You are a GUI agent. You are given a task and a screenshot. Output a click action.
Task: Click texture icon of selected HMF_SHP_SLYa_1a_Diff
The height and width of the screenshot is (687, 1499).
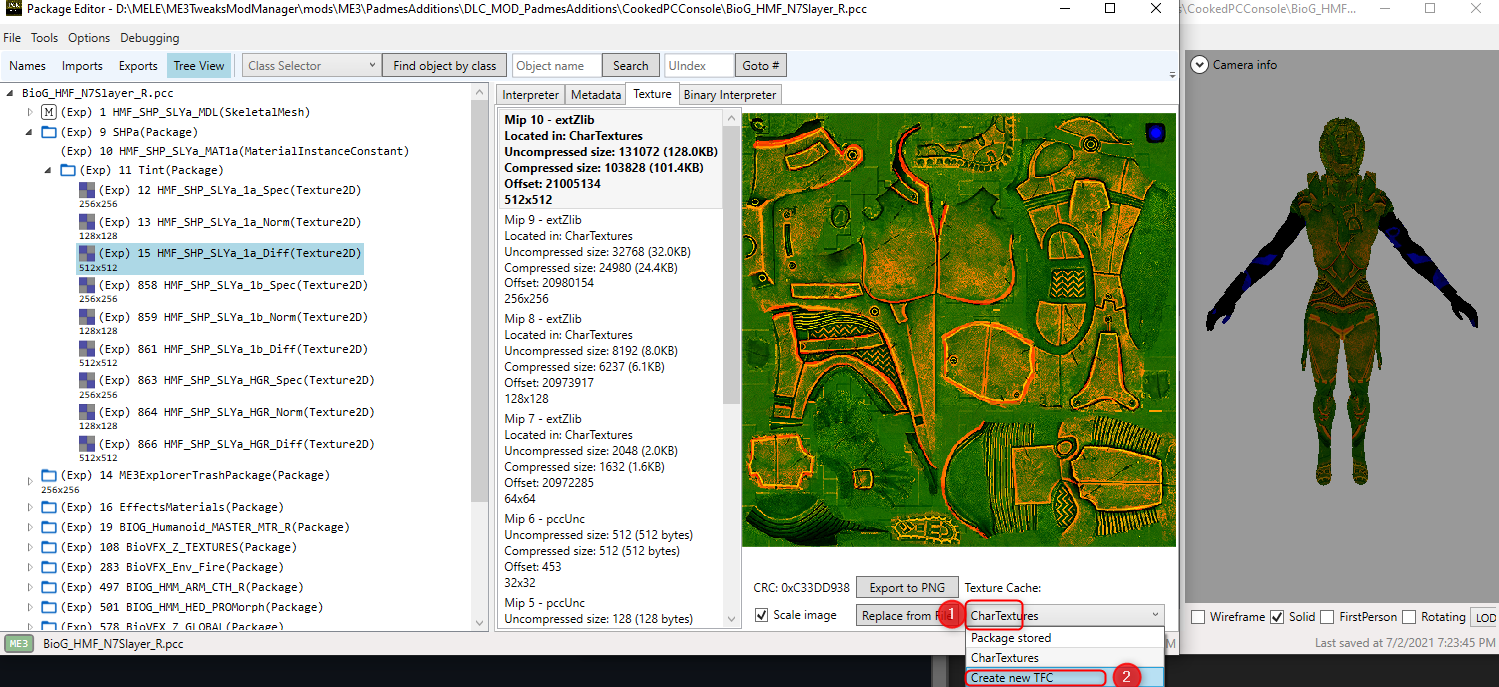click(x=87, y=254)
